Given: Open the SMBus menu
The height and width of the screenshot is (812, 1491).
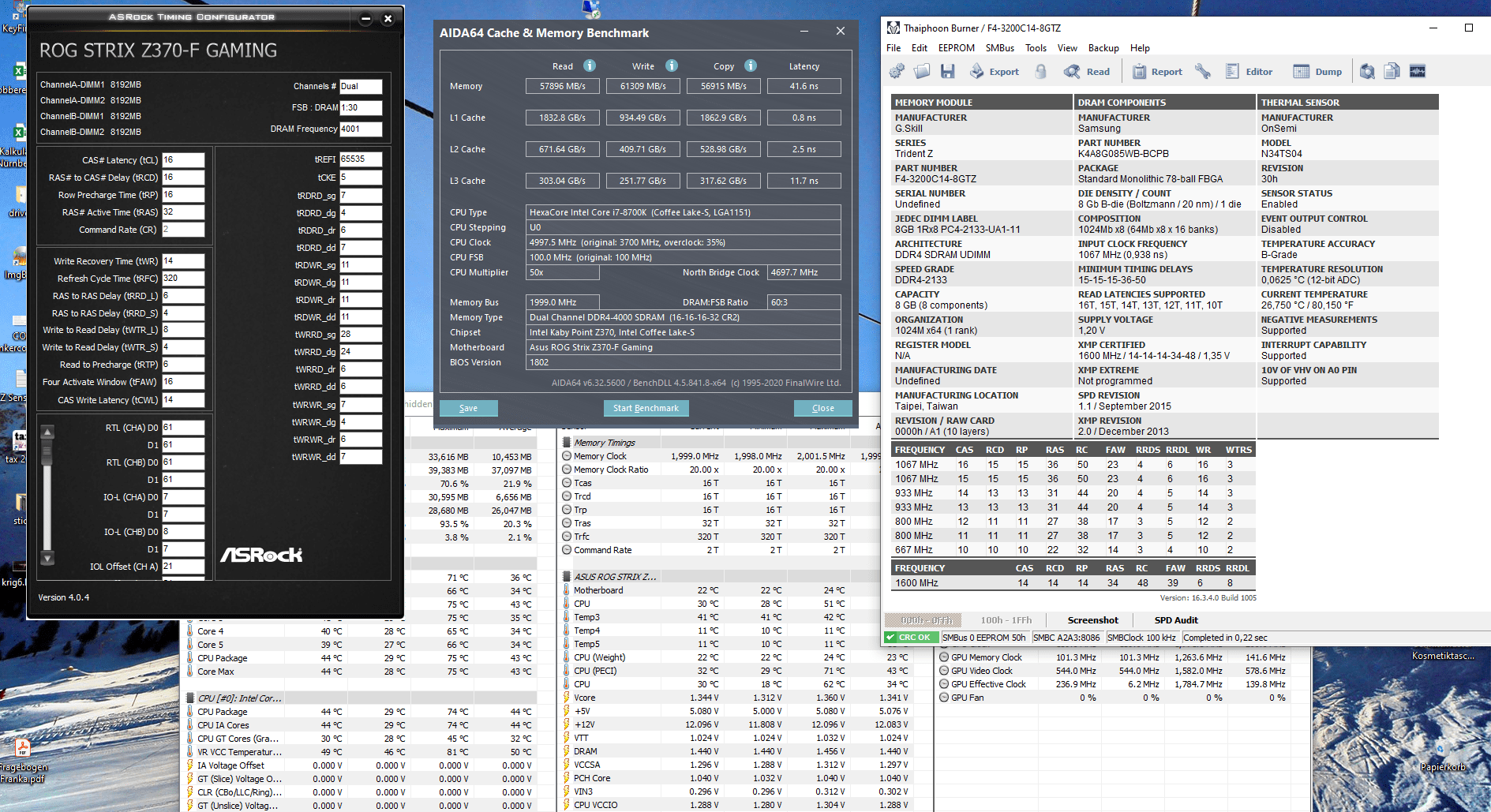Looking at the screenshot, I should coord(1000,48).
